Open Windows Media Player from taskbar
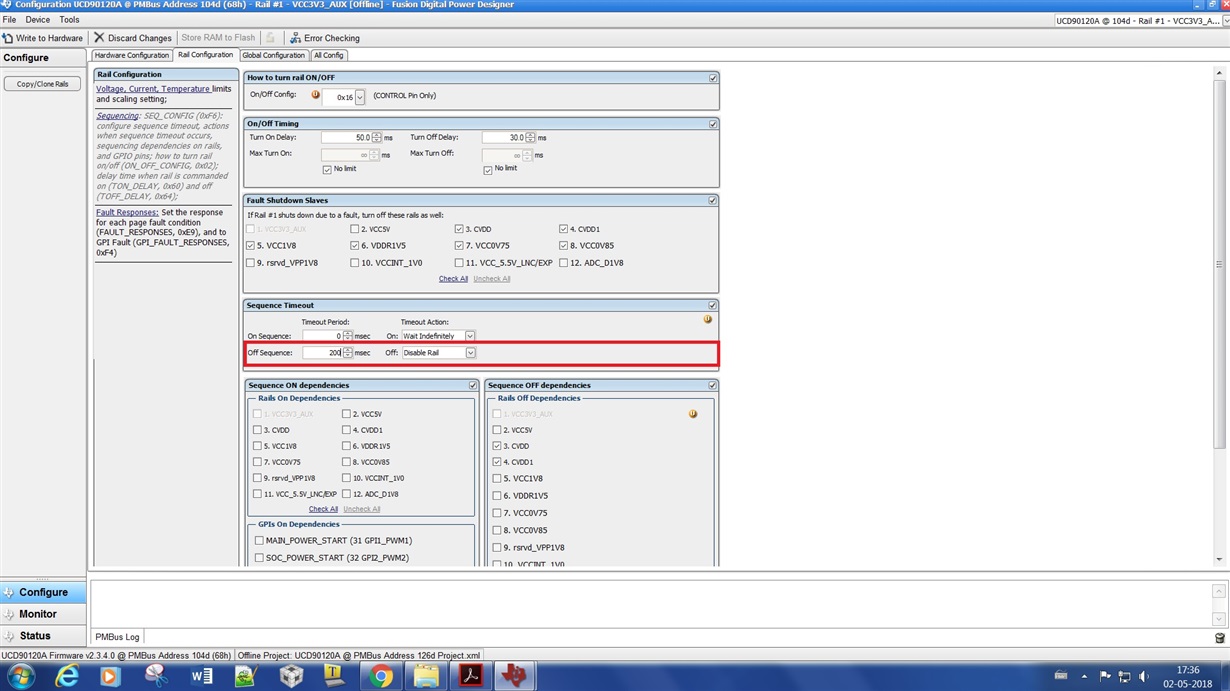The height and width of the screenshot is (691, 1230). 110,677
